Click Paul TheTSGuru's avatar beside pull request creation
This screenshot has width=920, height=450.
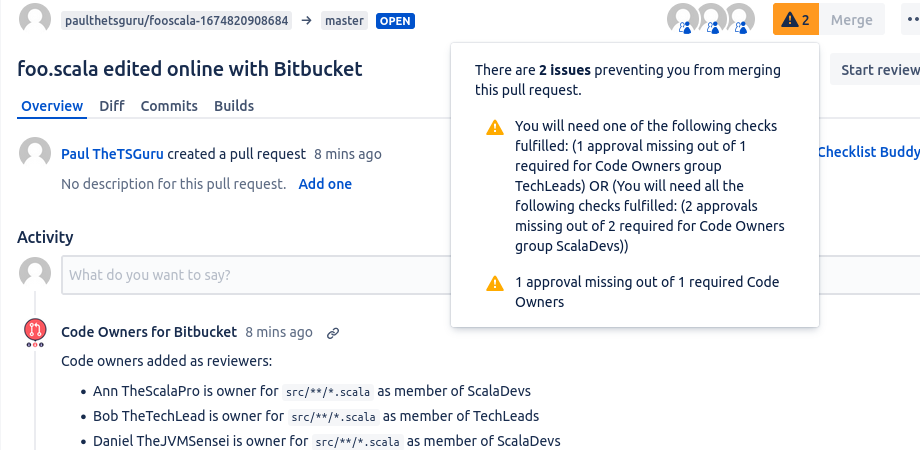click(35, 153)
